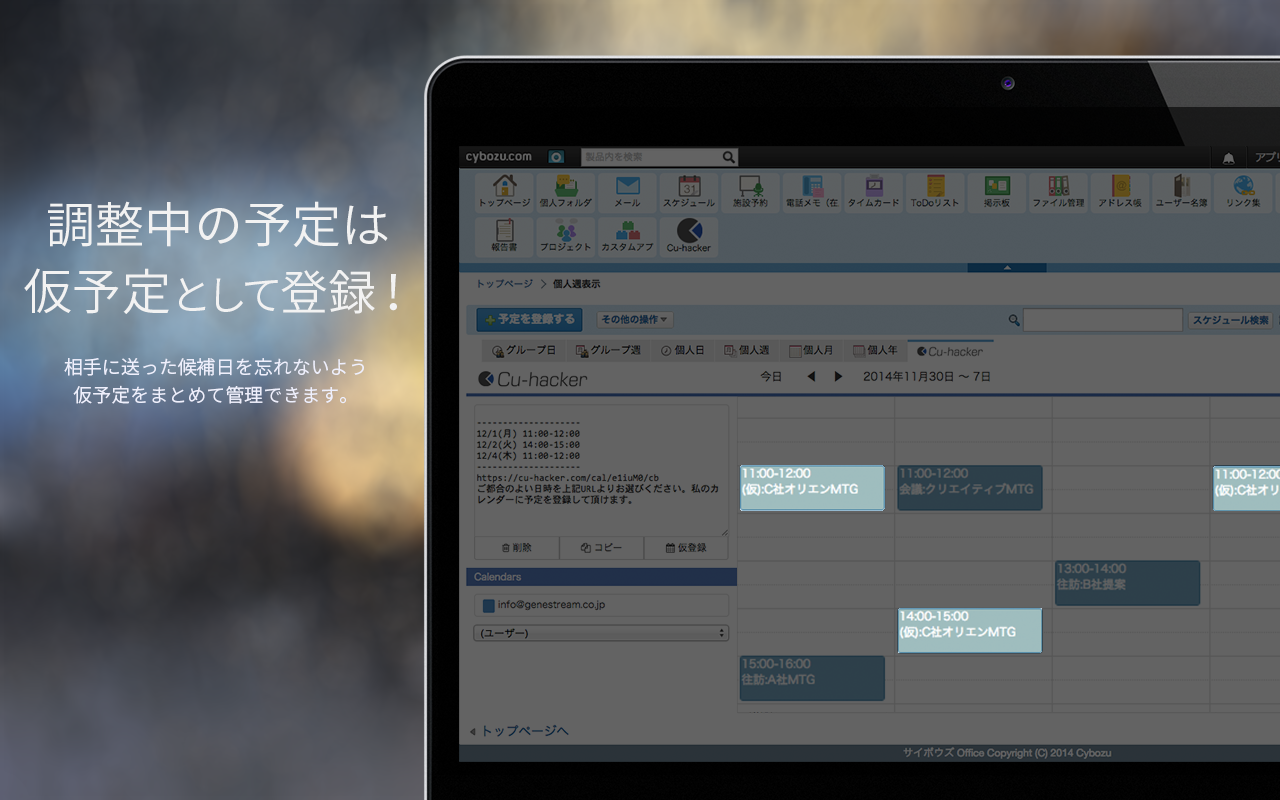Click the トップページへ link at bottom

pyautogui.click(x=524, y=731)
